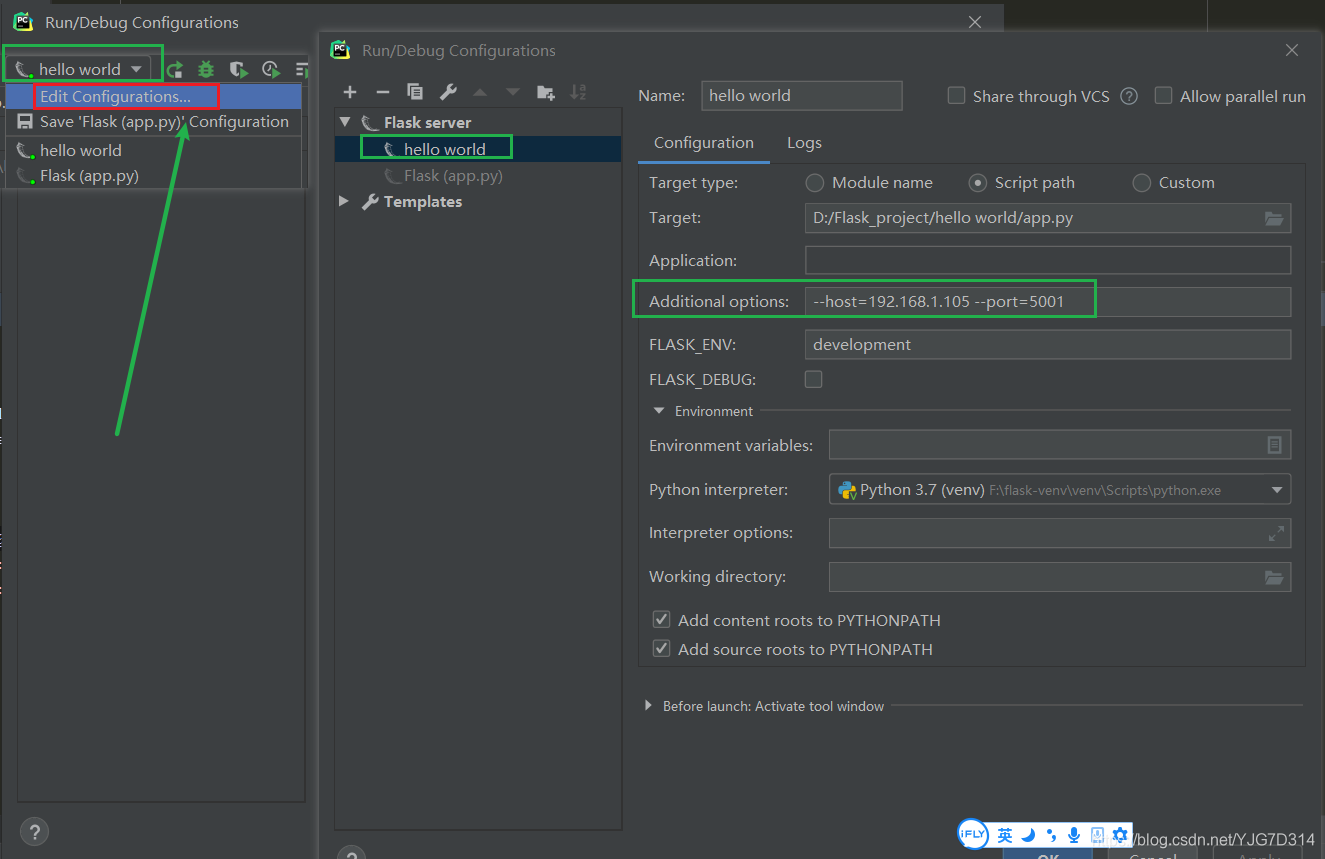
Task: Click the Run with Coverage shield icon
Action: (x=238, y=69)
